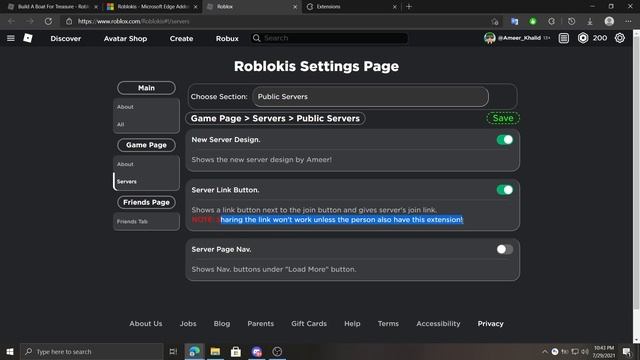
Task: Switch to the Build A Boat For Treasure tab
Action: (x=52, y=7)
